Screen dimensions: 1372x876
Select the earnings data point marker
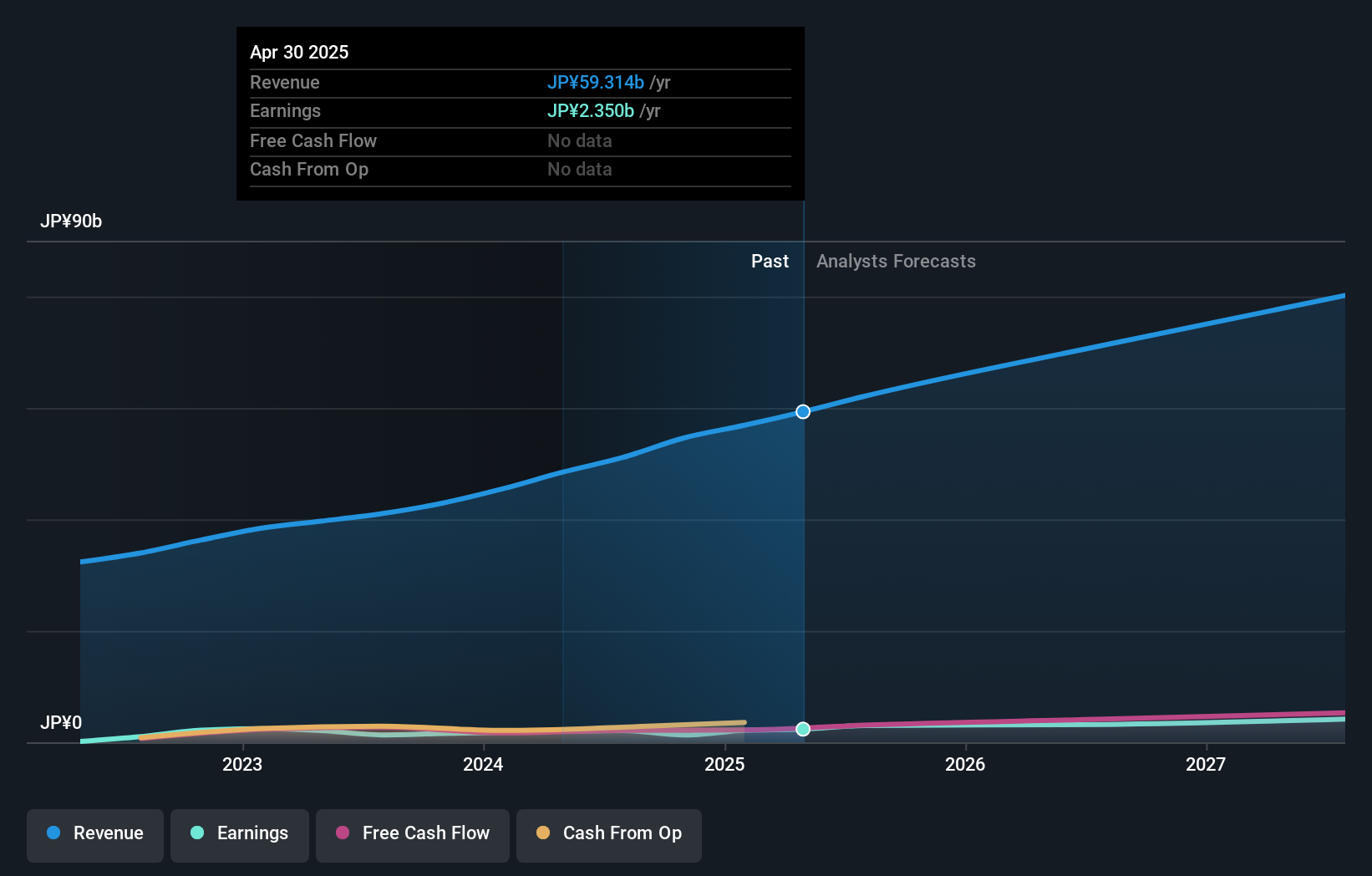[803, 729]
